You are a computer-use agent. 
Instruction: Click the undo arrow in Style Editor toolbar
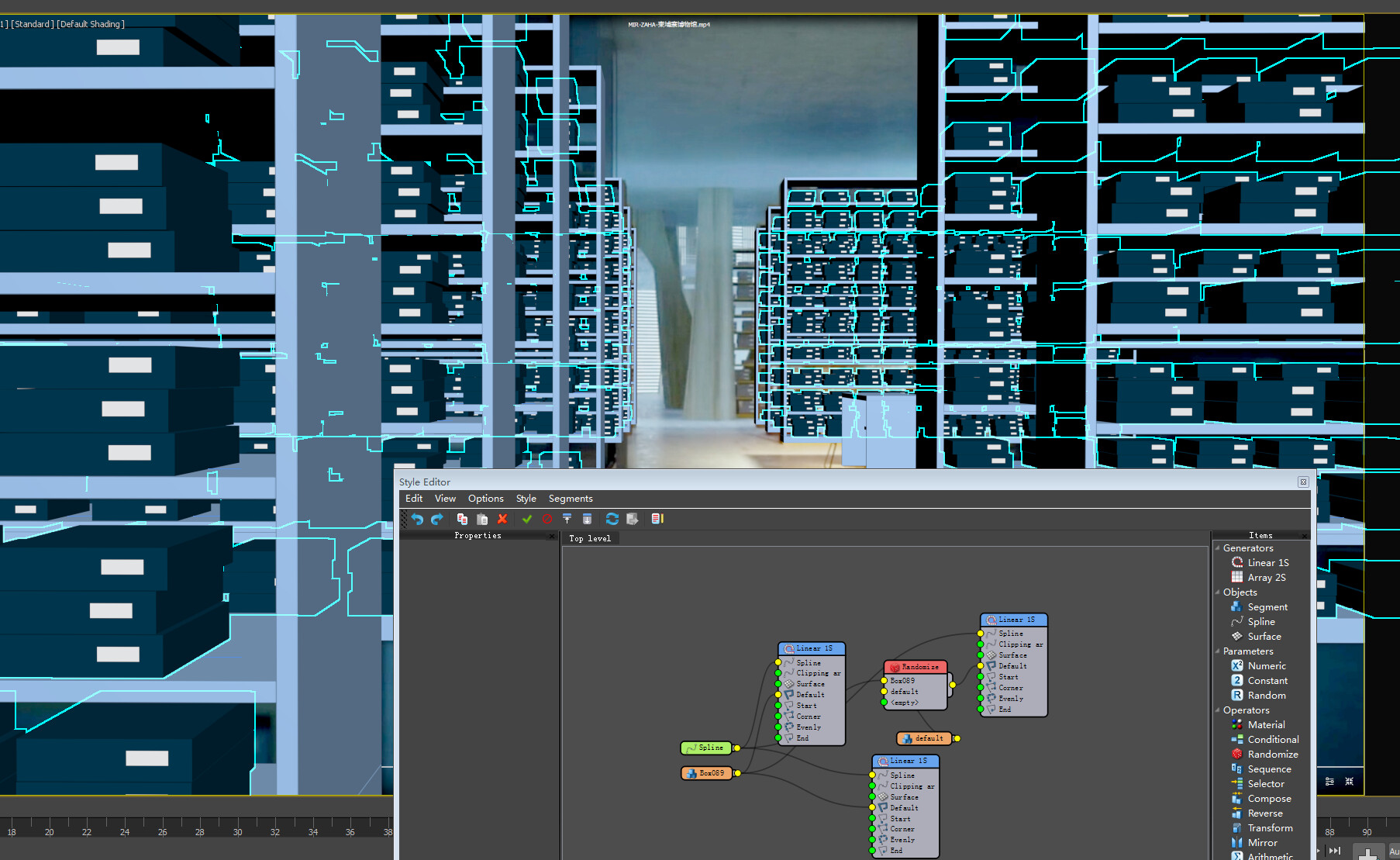point(417,519)
